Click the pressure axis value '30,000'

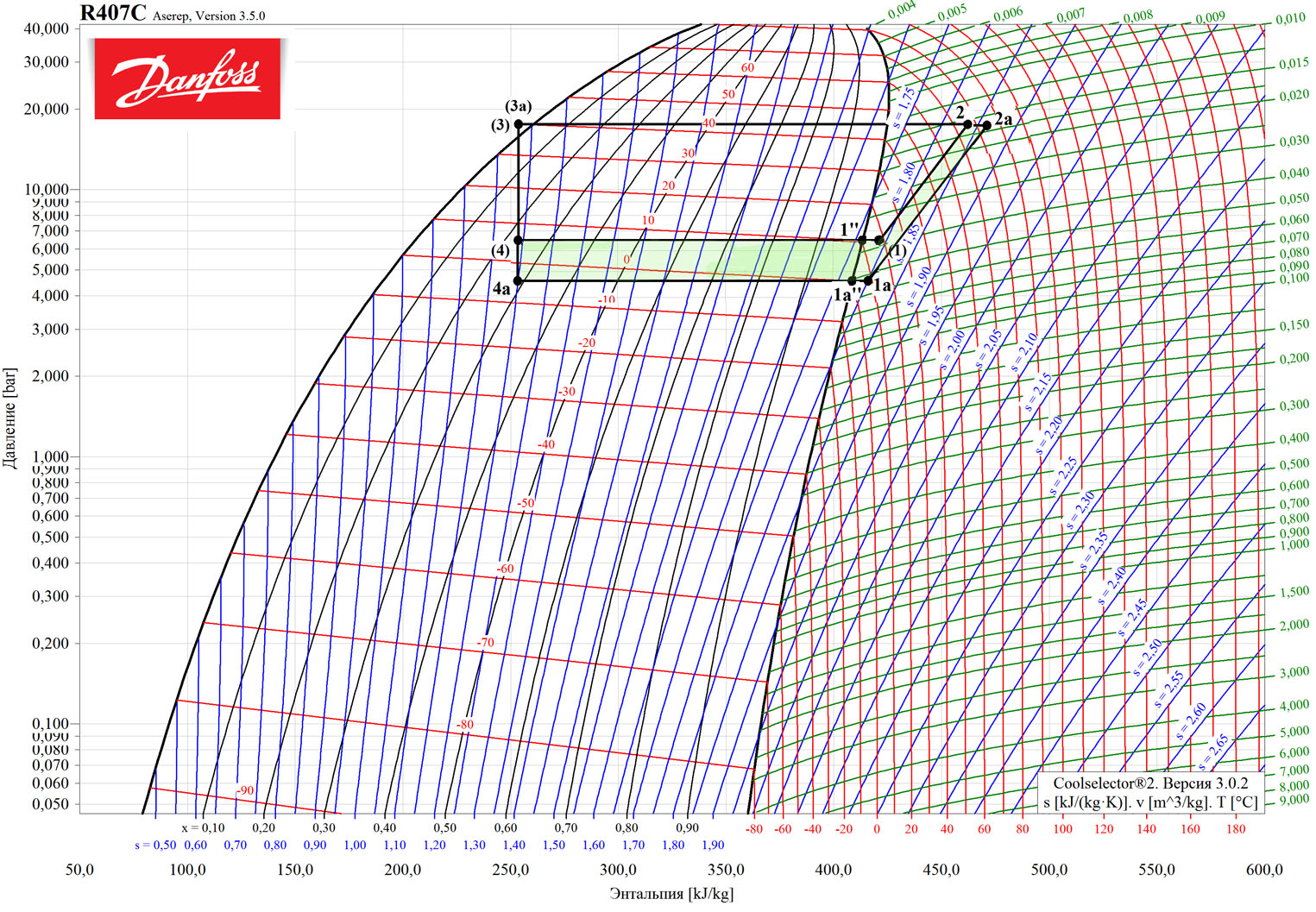coord(47,62)
